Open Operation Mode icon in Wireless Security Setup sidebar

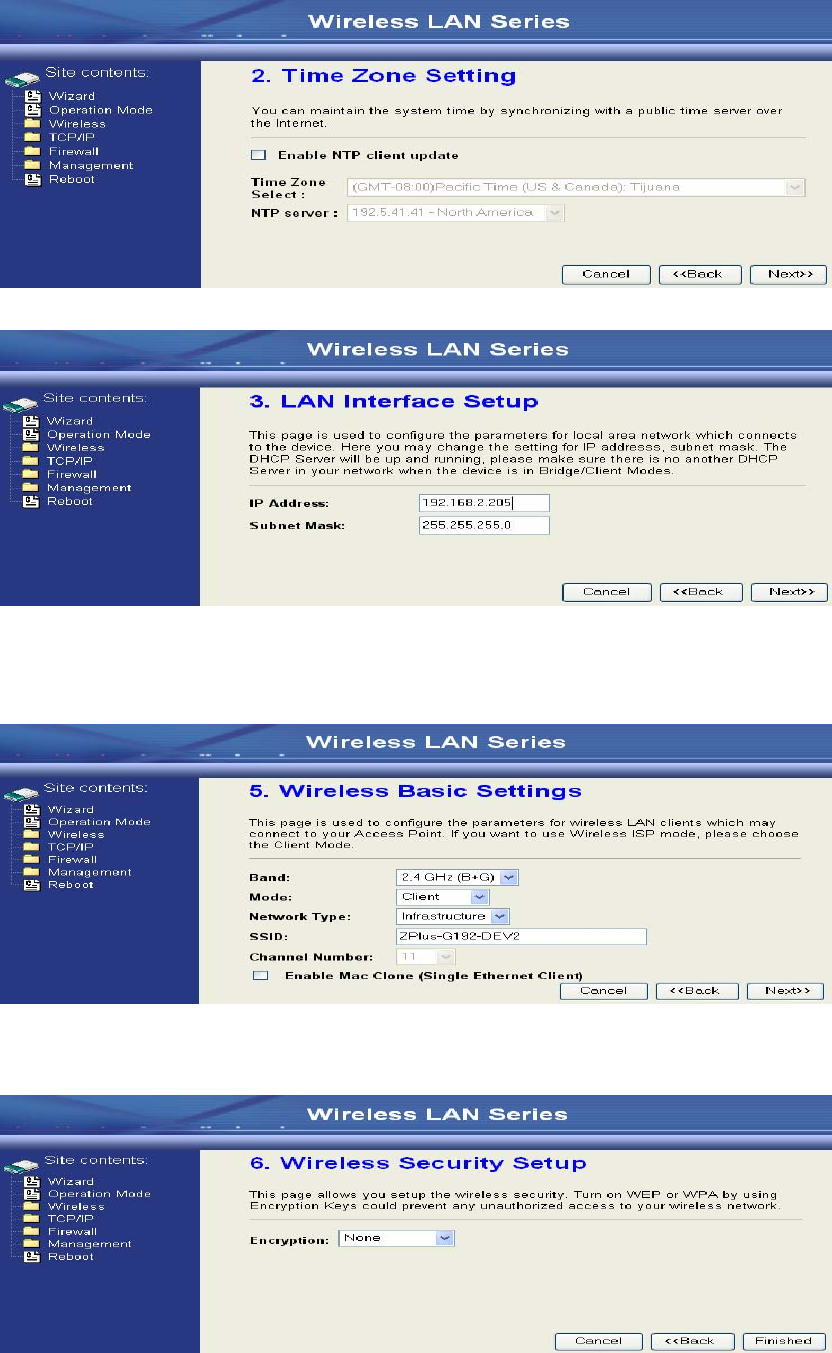pyautogui.click(x=32, y=1194)
